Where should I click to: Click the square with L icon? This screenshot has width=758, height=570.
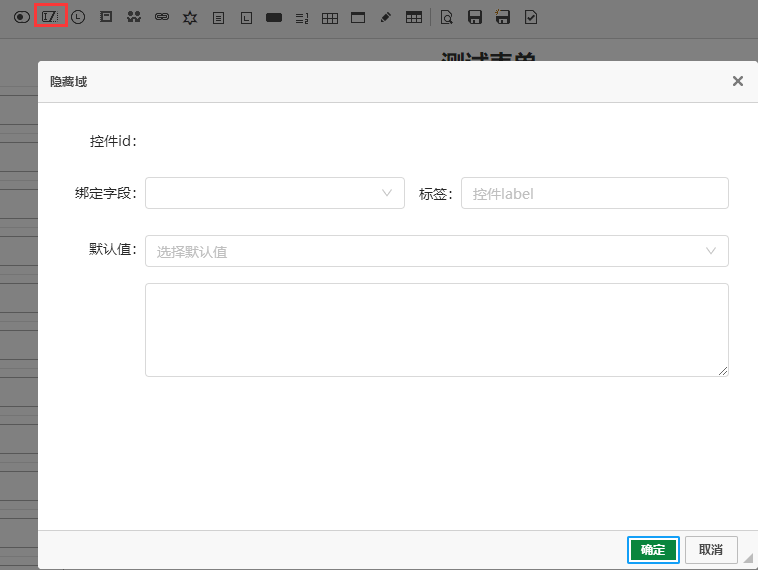(x=247, y=18)
